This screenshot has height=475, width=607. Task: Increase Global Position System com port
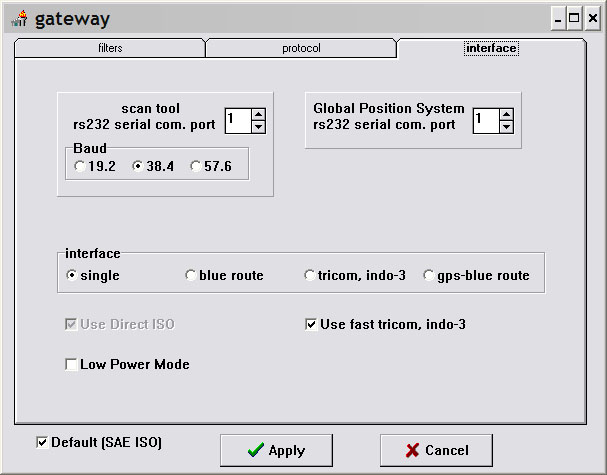pyautogui.click(x=506, y=115)
